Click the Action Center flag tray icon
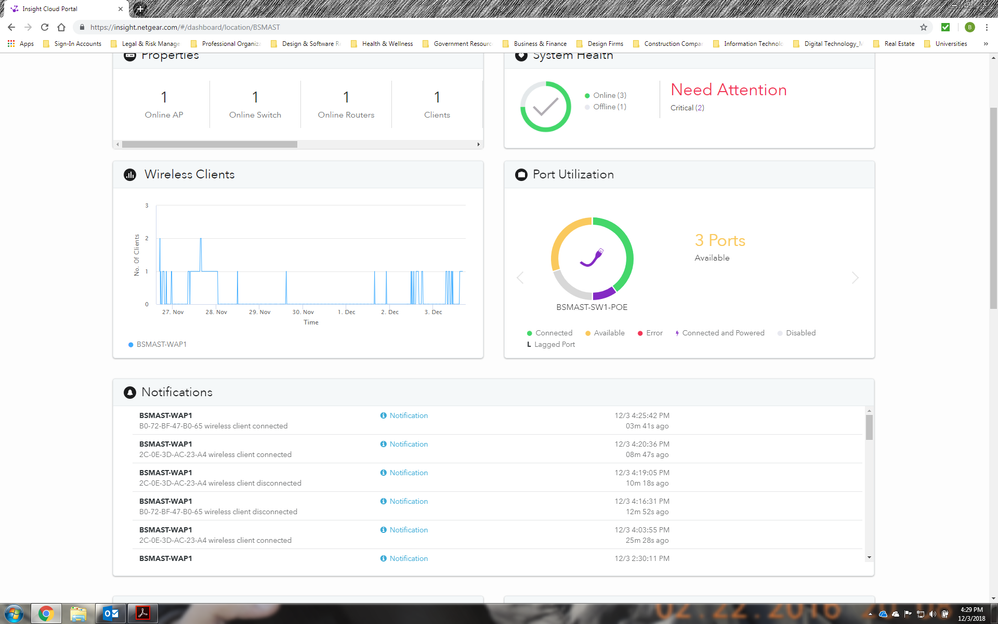Screen dimensions: 998x624 point(908,614)
